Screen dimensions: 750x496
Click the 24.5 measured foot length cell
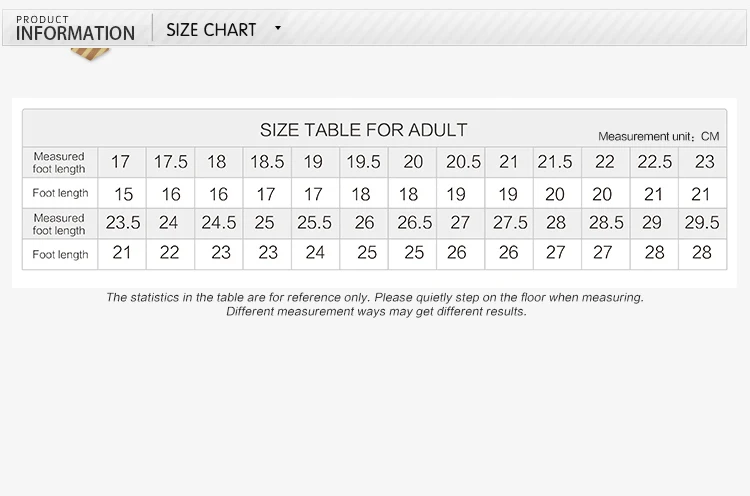pos(219,223)
